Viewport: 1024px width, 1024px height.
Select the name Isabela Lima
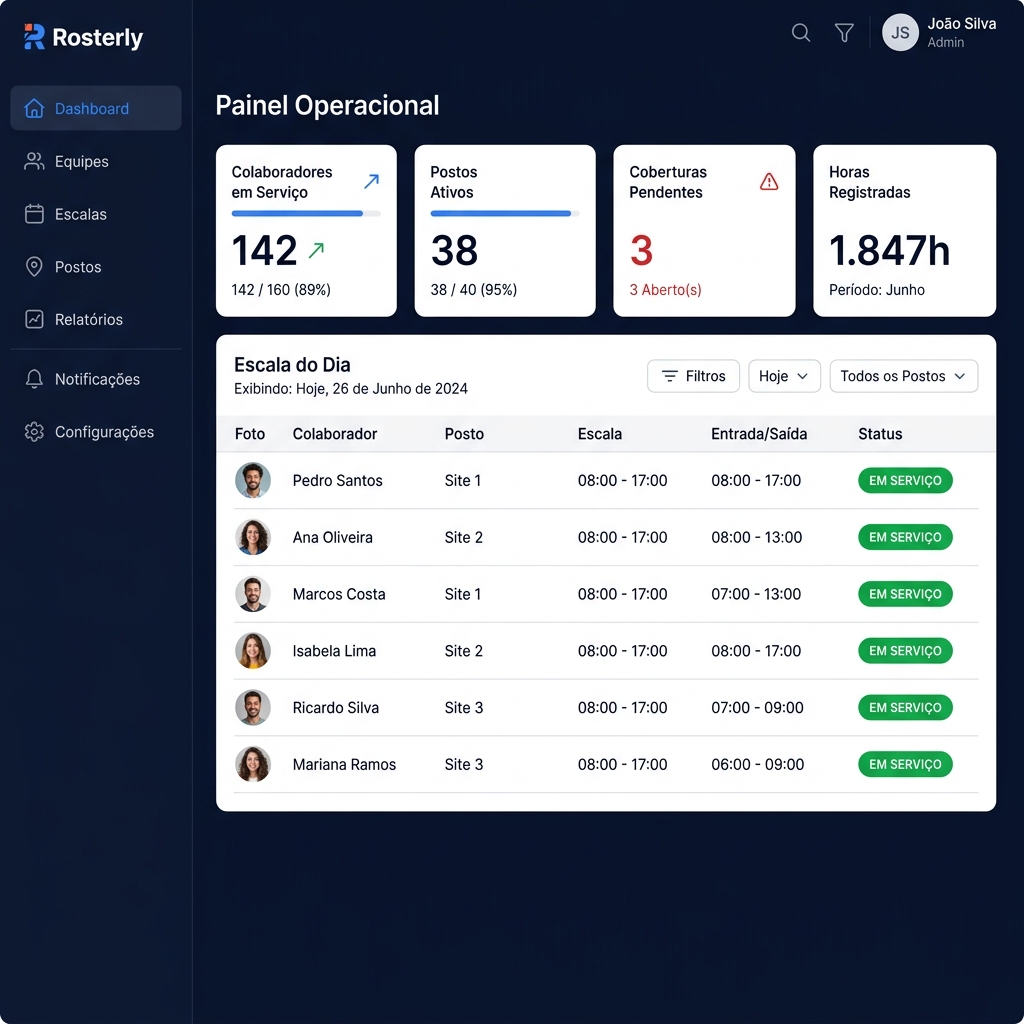pyautogui.click(x=334, y=650)
